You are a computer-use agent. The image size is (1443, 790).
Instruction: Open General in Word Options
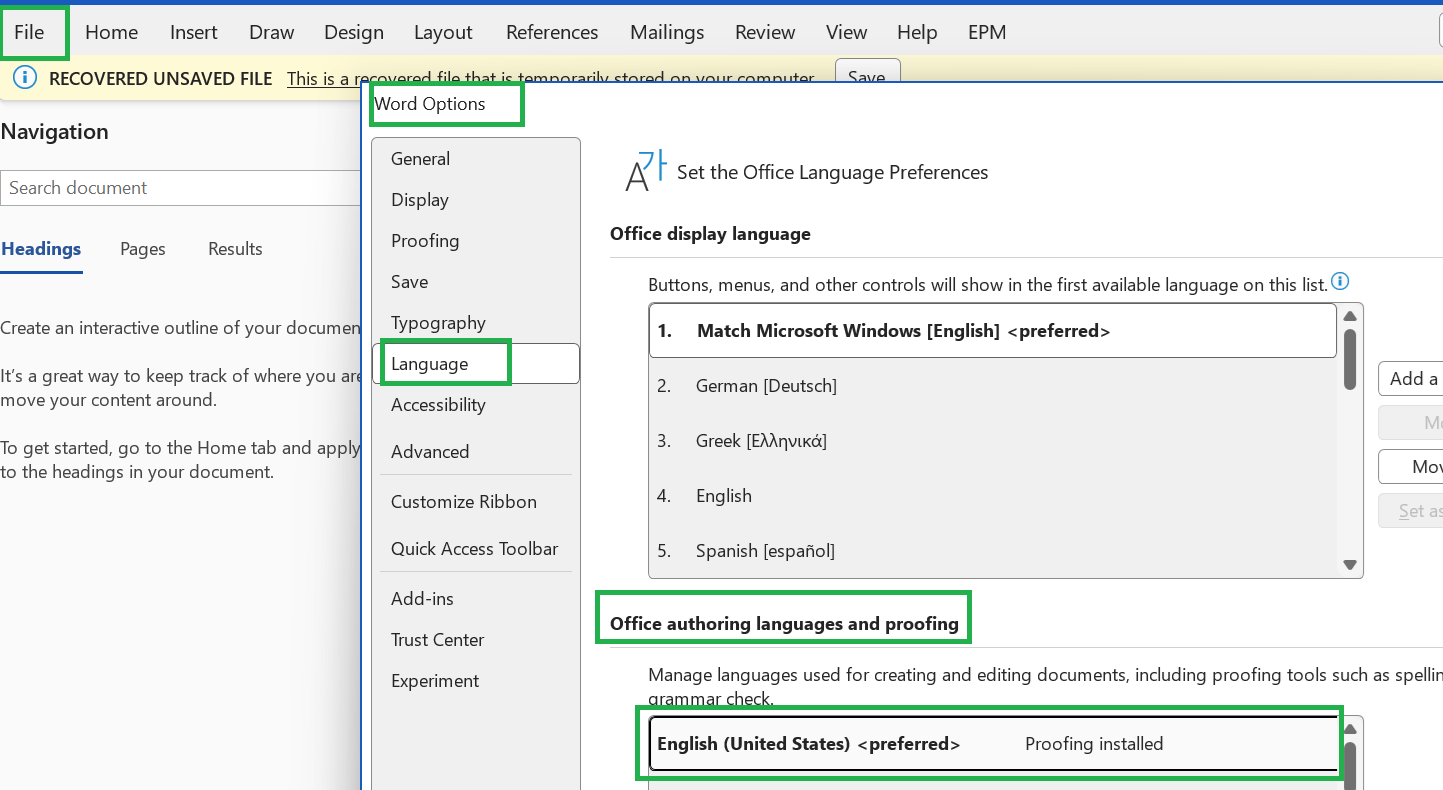pos(476,159)
